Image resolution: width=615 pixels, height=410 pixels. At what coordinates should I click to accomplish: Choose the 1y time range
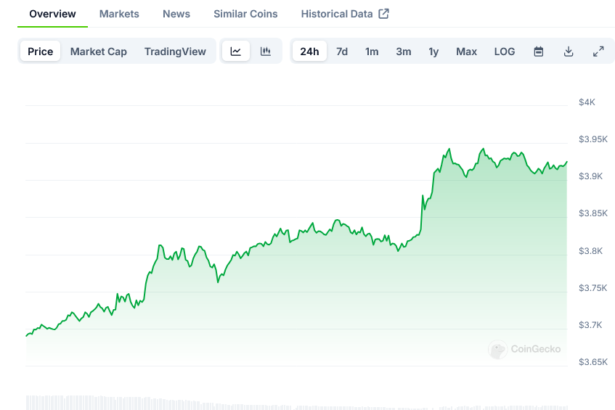click(433, 51)
